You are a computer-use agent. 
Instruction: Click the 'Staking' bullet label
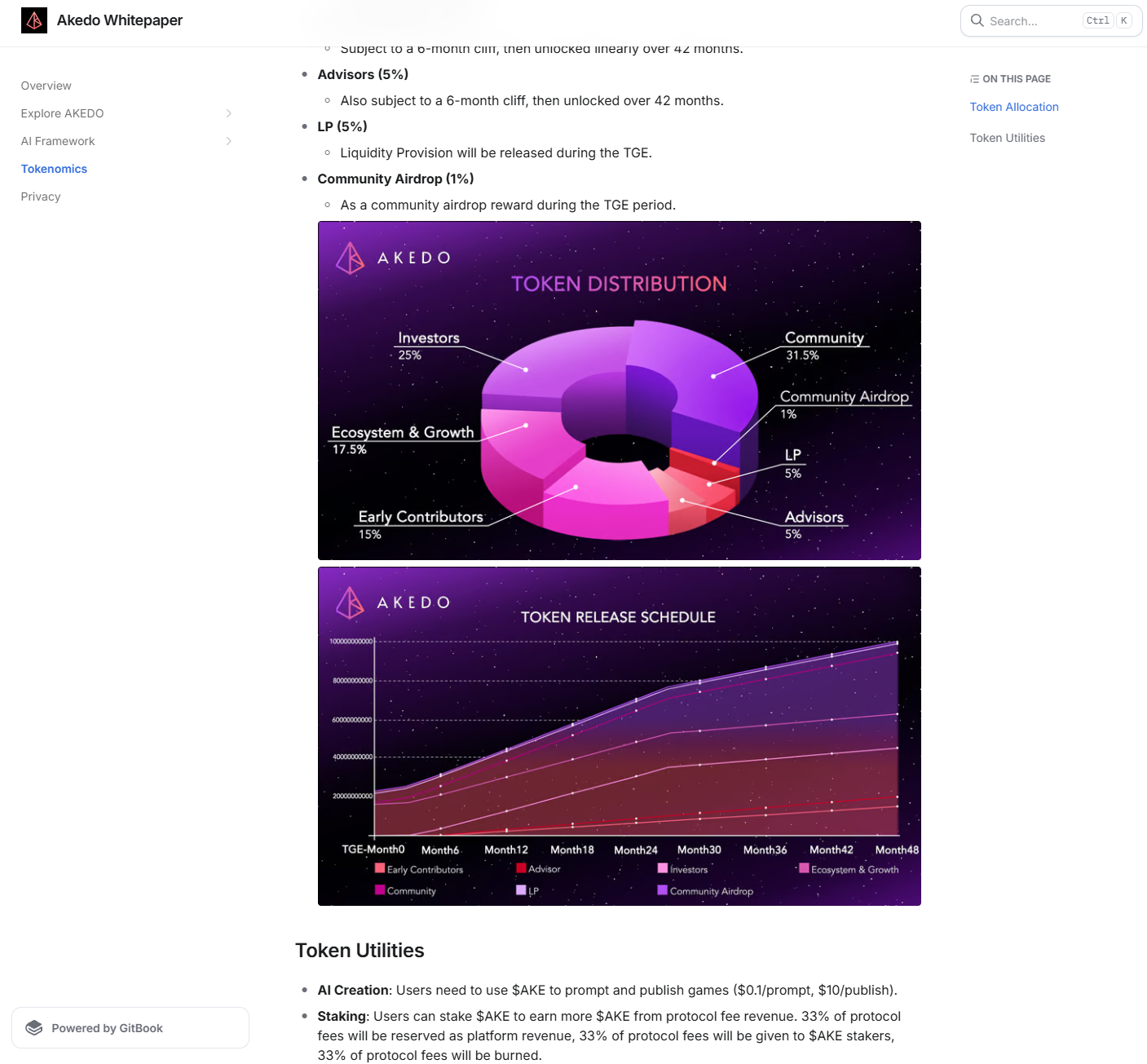click(x=342, y=1016)
